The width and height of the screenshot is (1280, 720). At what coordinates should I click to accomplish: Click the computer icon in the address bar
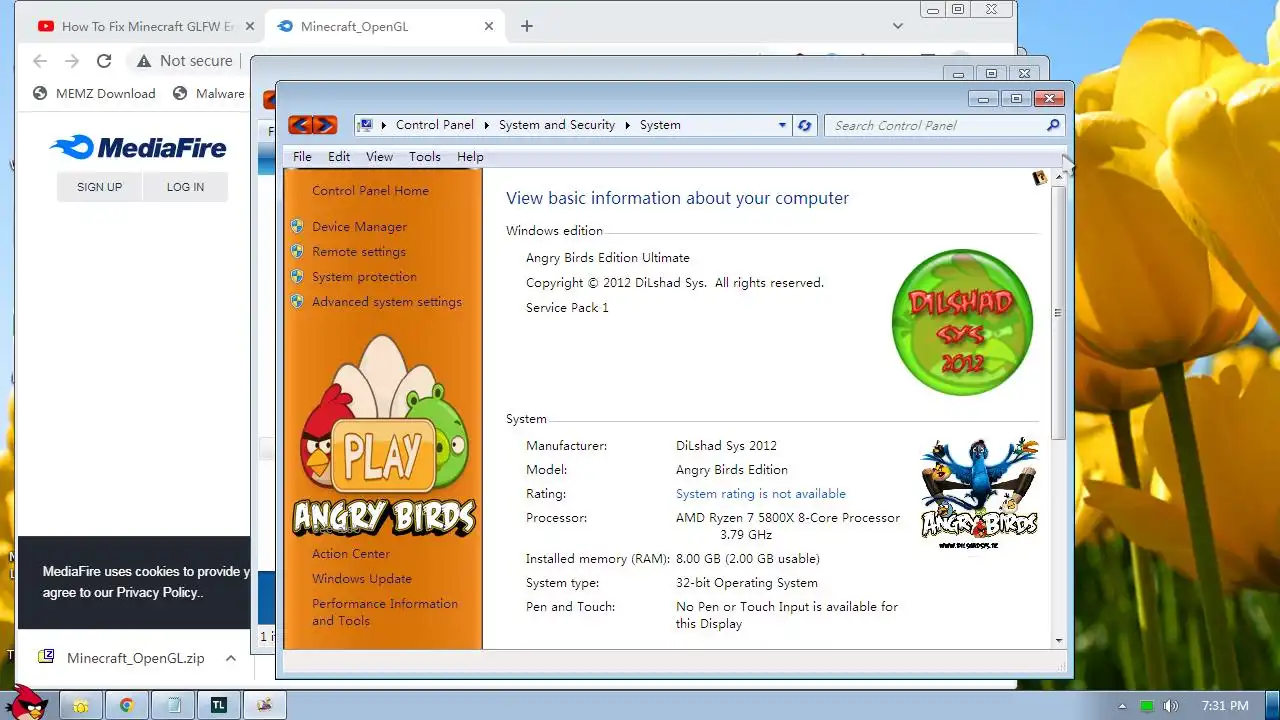pyautogui.click(x=366, y=125)
